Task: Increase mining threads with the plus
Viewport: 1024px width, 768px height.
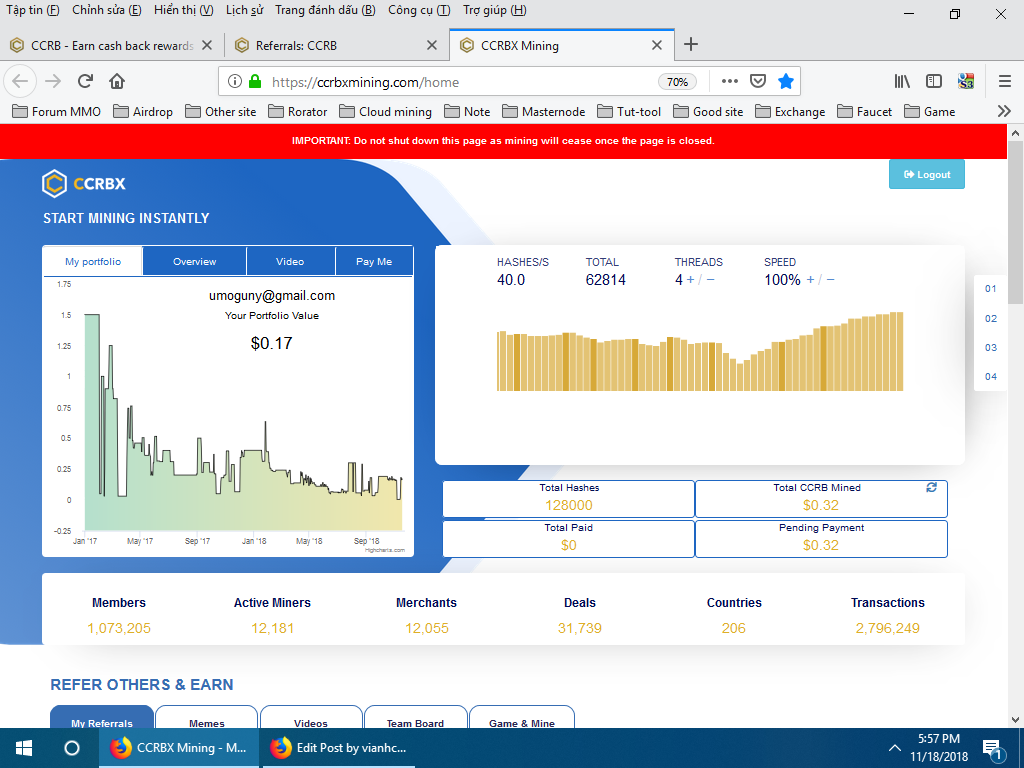Action: pos(691,280)
